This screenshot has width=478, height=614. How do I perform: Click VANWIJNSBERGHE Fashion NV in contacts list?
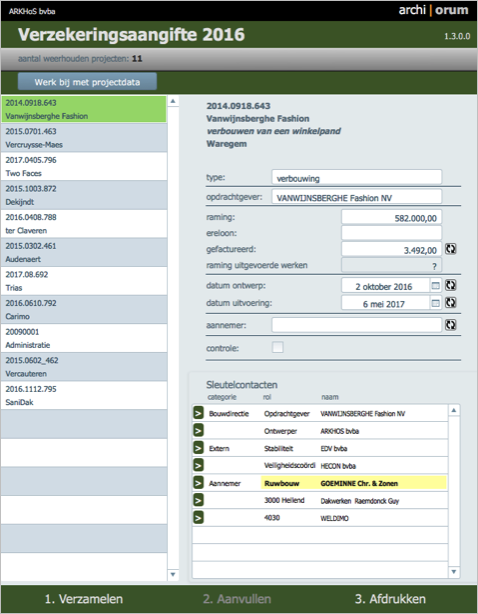click(363, 414)
